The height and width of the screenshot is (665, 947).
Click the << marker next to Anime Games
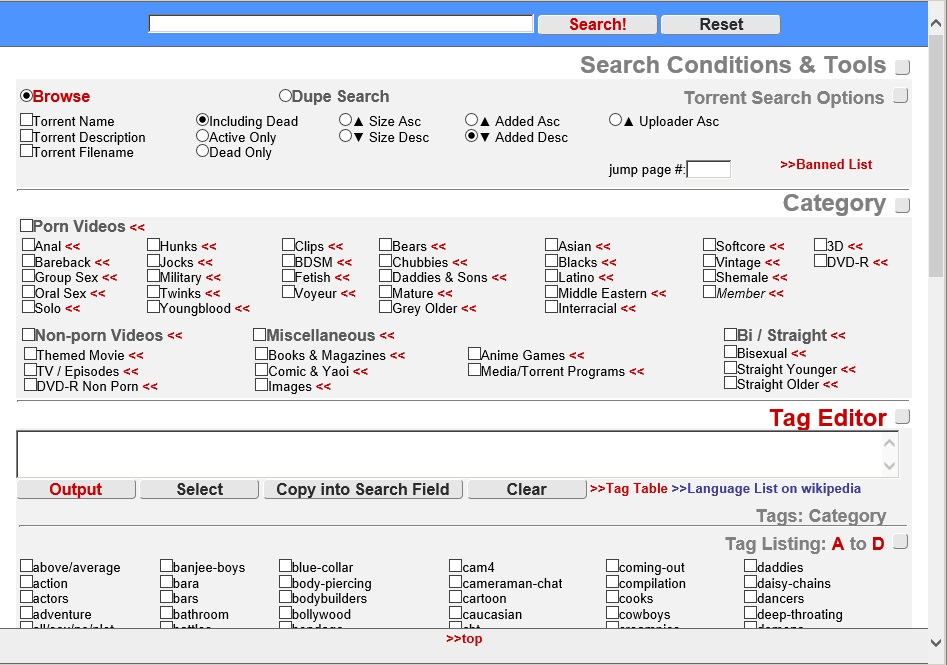point(576,355)
